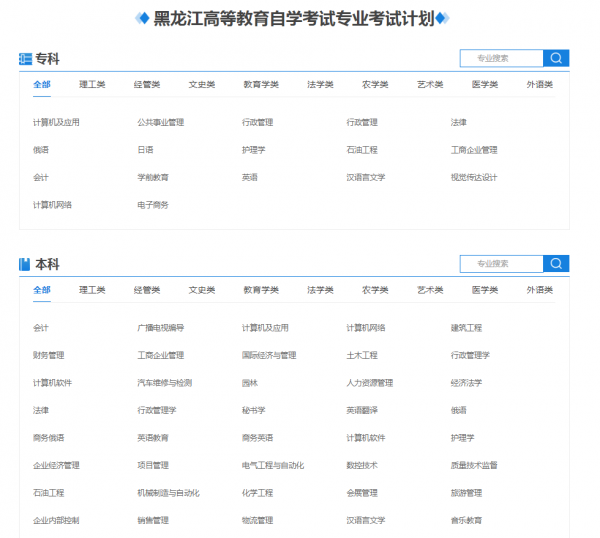The image size is (600, 538).
Task: Switch to 法学类 tab under 本科
Action: (320, 290)
